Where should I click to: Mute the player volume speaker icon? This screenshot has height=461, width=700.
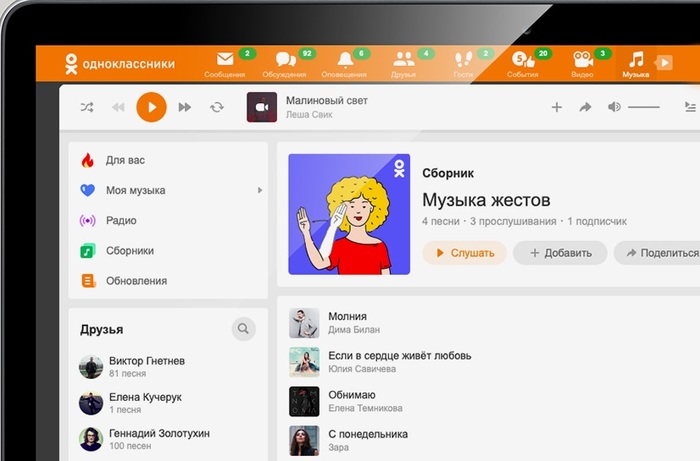[614, 107]
